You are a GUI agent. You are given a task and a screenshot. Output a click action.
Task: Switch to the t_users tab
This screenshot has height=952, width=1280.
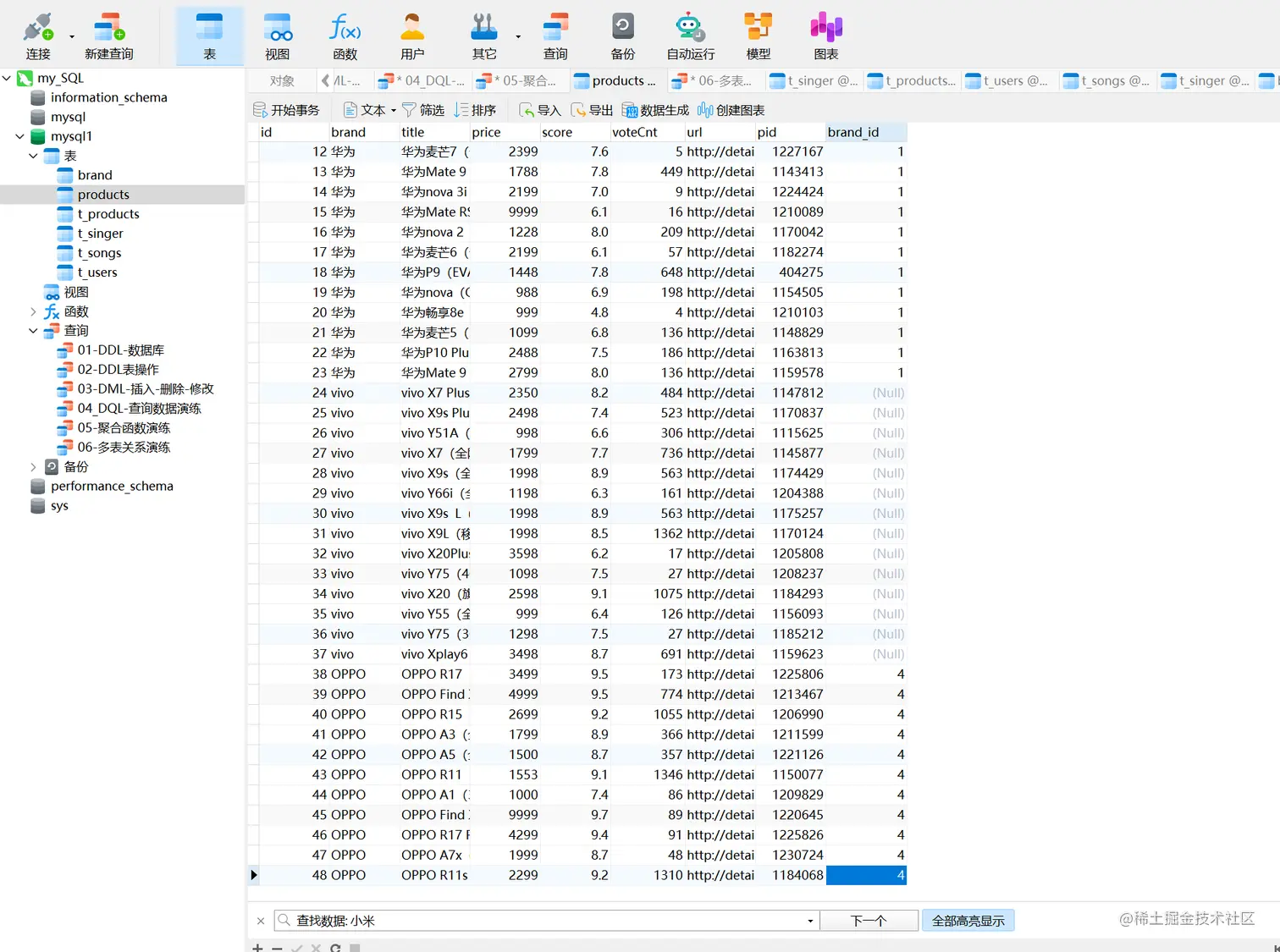tap(1007, 81)
